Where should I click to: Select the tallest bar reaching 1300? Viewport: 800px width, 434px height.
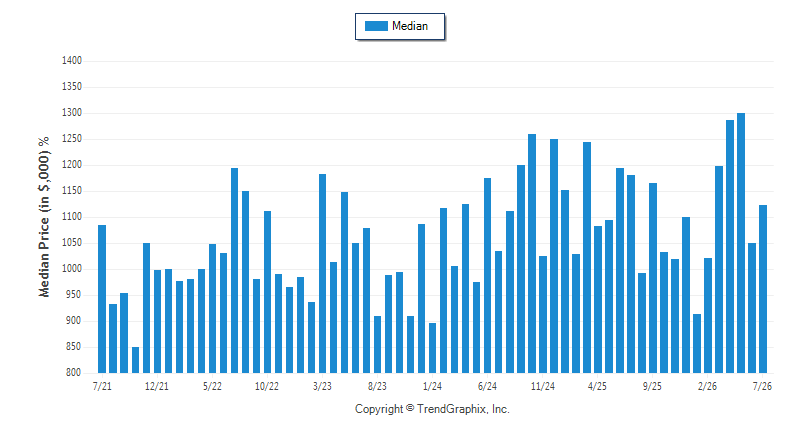pyautogui.click(x=741, y=243)
